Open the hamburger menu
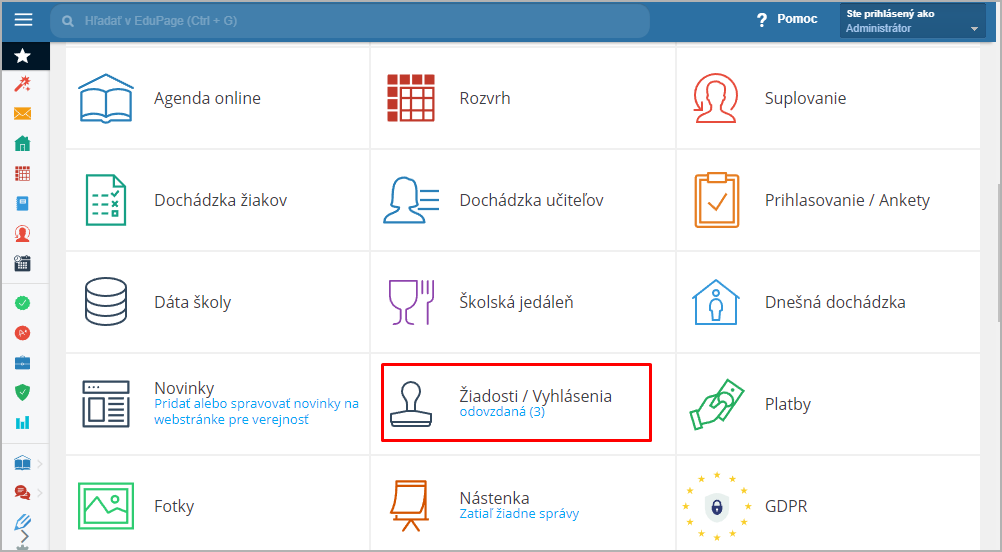The image size is (1002, 552). coord(23,20)
